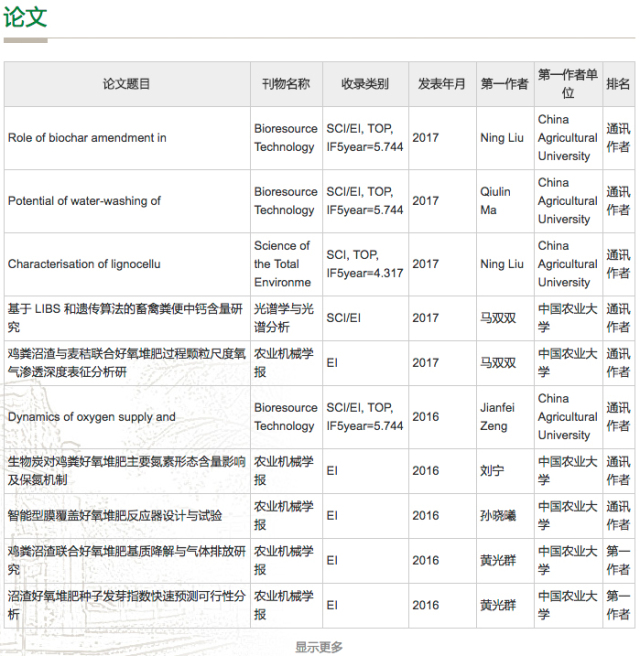Click the '刊物名称' column header
Image resolution: width=640 pixels, height=656 pixels.
pyautogui.click(x=285, y=84)
